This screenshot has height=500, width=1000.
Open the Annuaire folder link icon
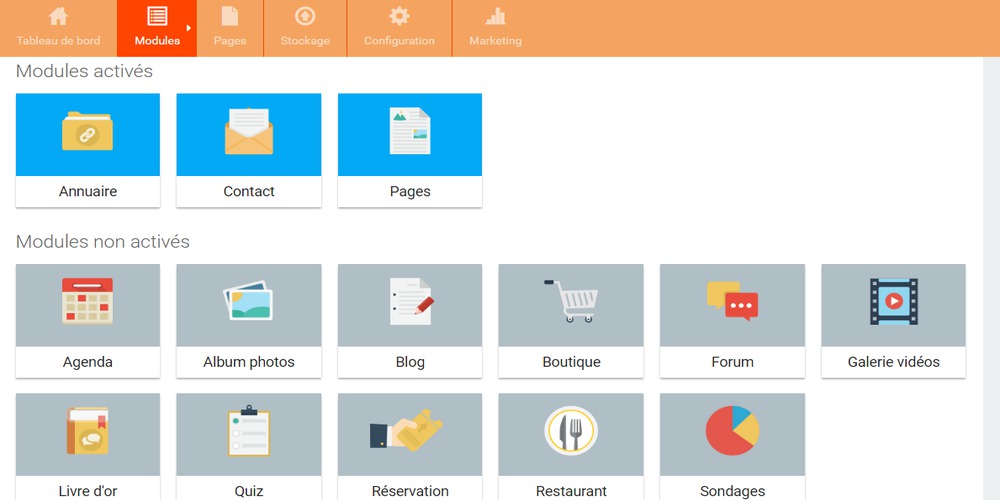[x=87, y=131]
